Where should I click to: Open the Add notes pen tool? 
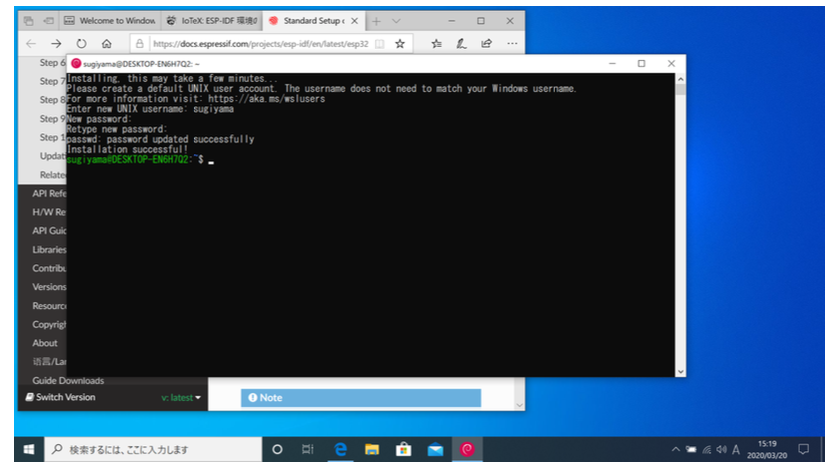tap(461, 43)
